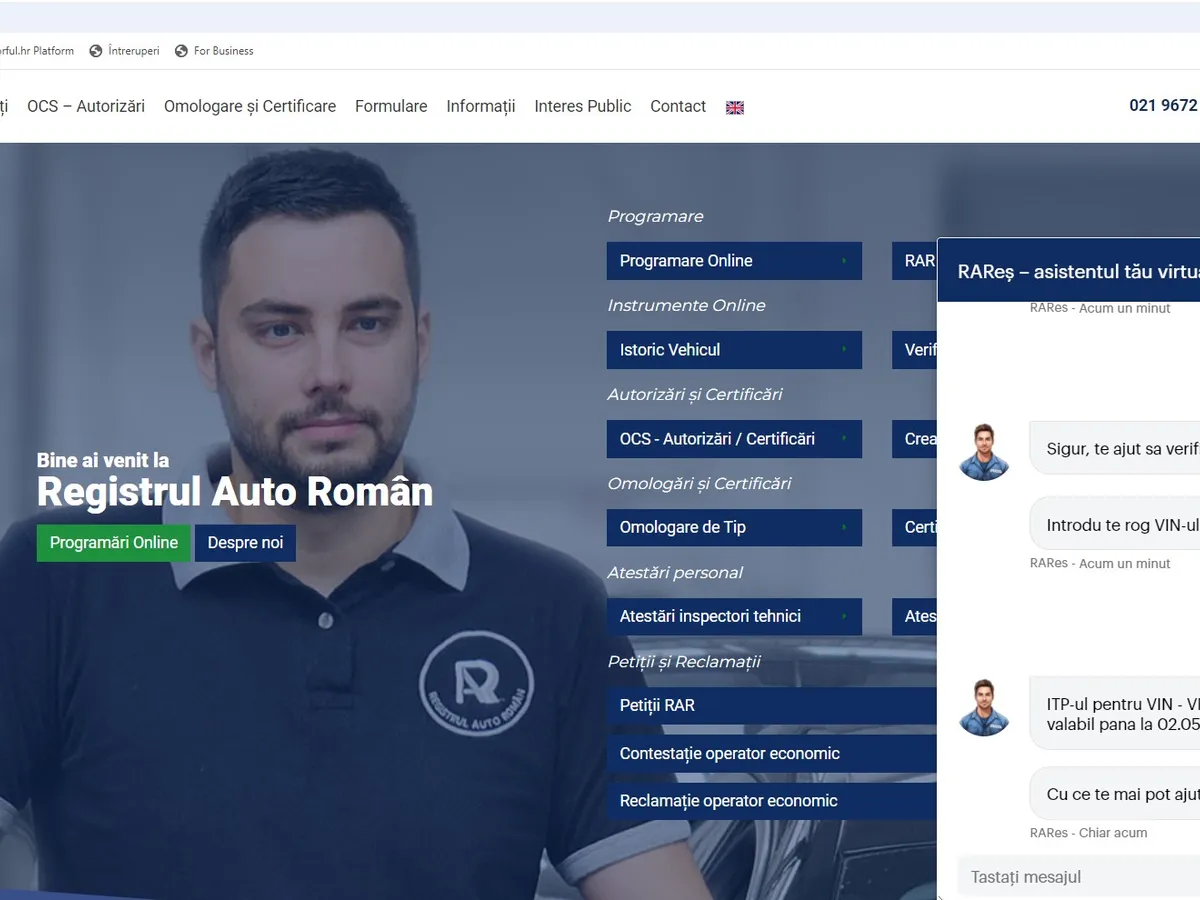Go to the Contact page
Viewport: 1200px width, 900px height.
point(678,106)
